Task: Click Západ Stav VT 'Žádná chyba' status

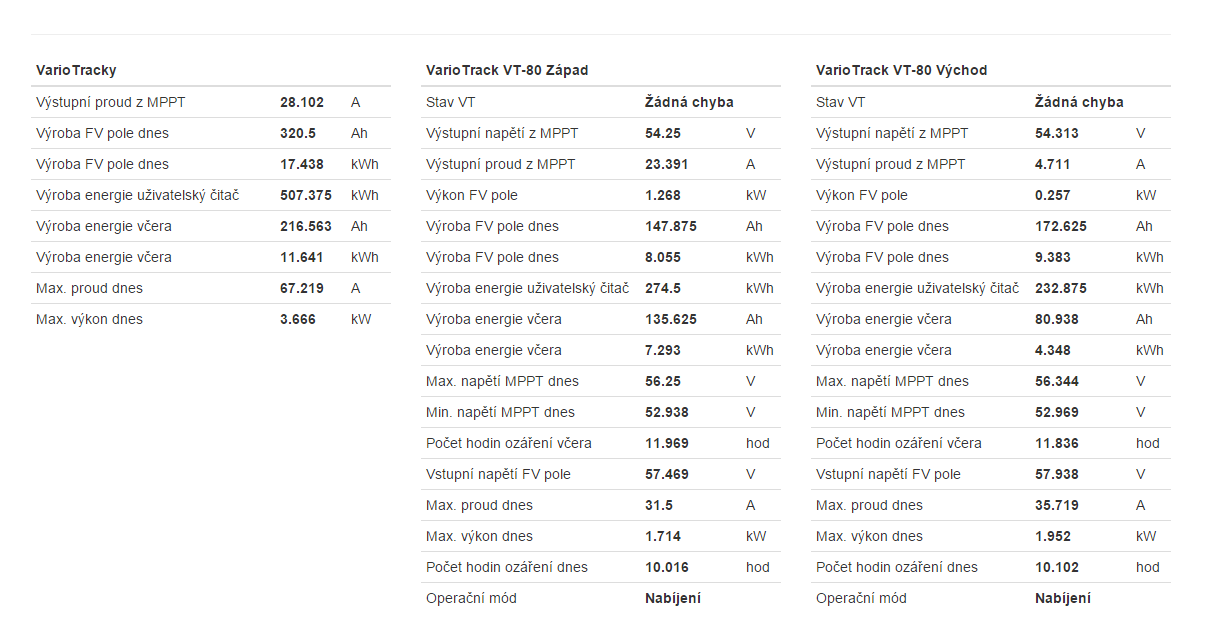Action: (689, 102)
